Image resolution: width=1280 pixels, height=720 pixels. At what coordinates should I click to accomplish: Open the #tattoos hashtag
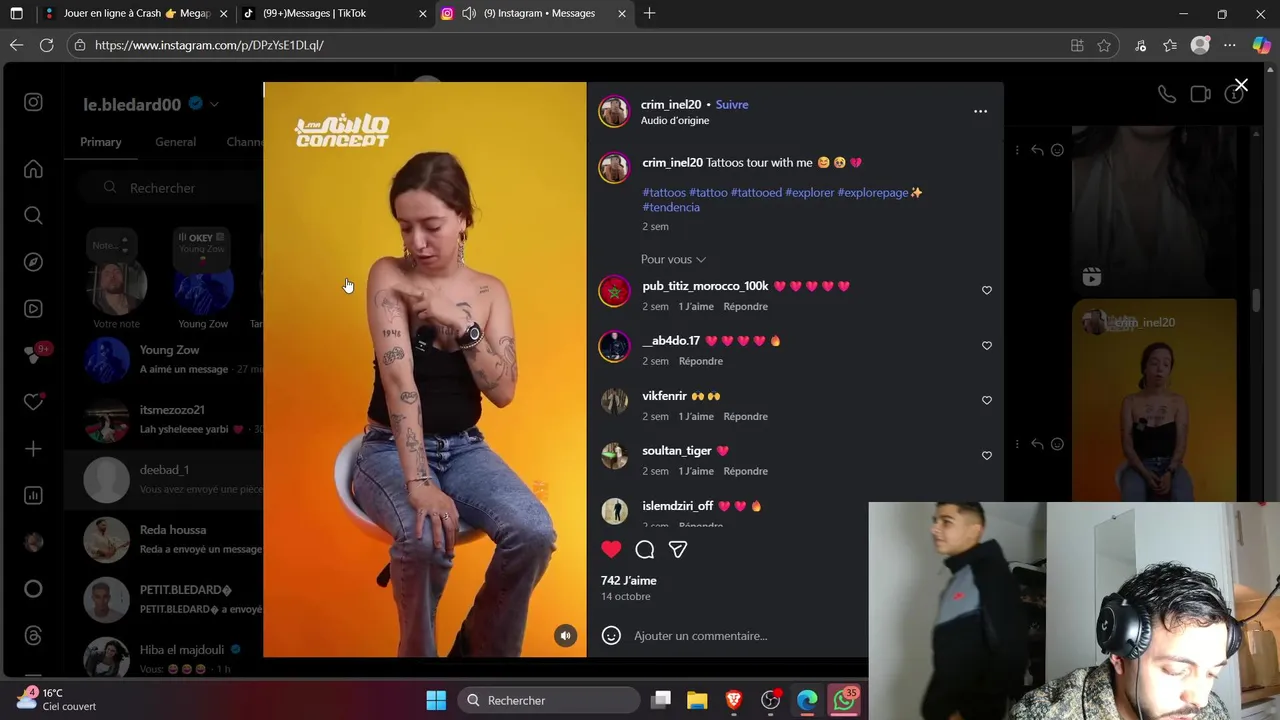point(664,192)
